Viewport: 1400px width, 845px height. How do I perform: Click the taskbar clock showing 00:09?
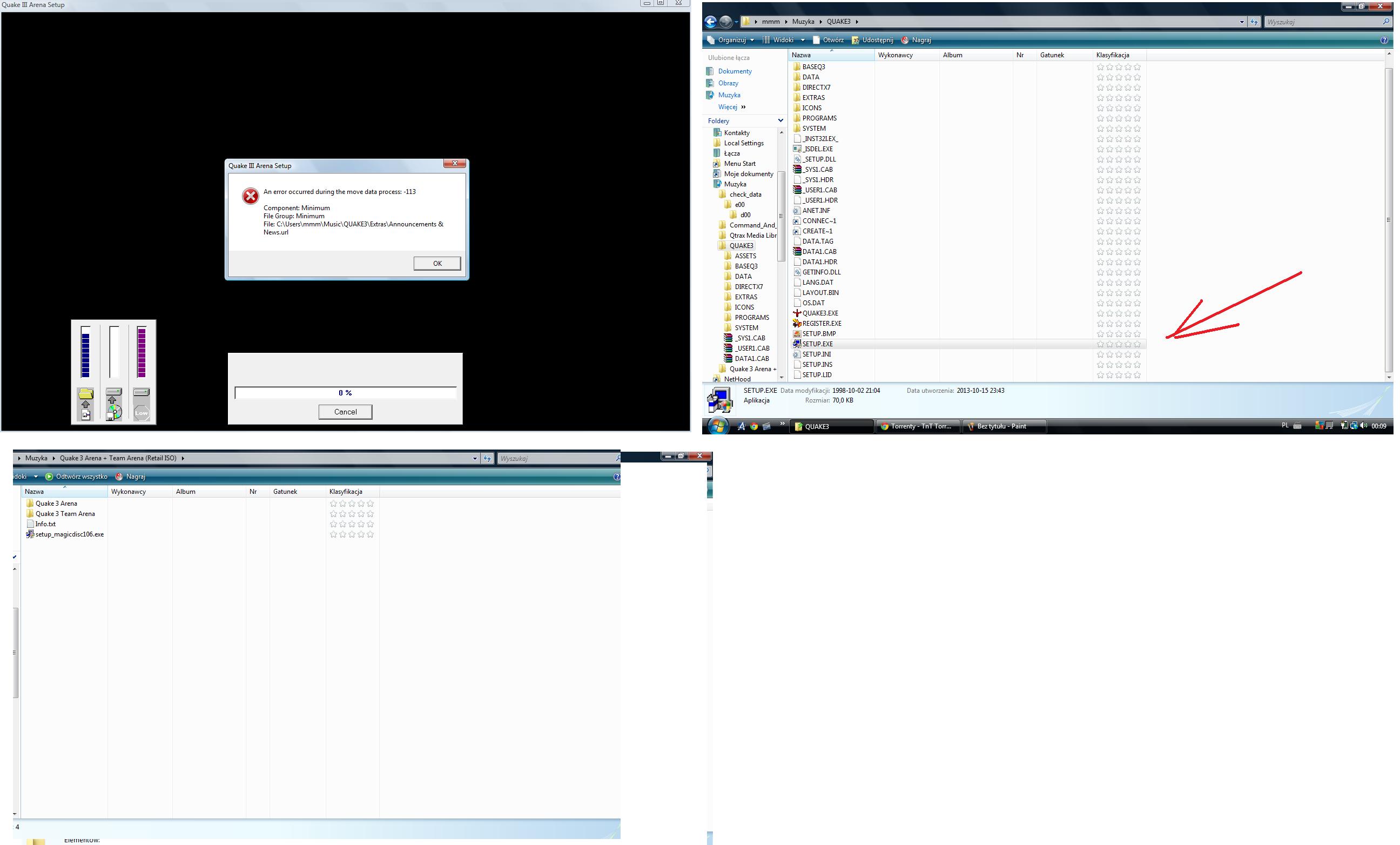tap(1378, 426)
